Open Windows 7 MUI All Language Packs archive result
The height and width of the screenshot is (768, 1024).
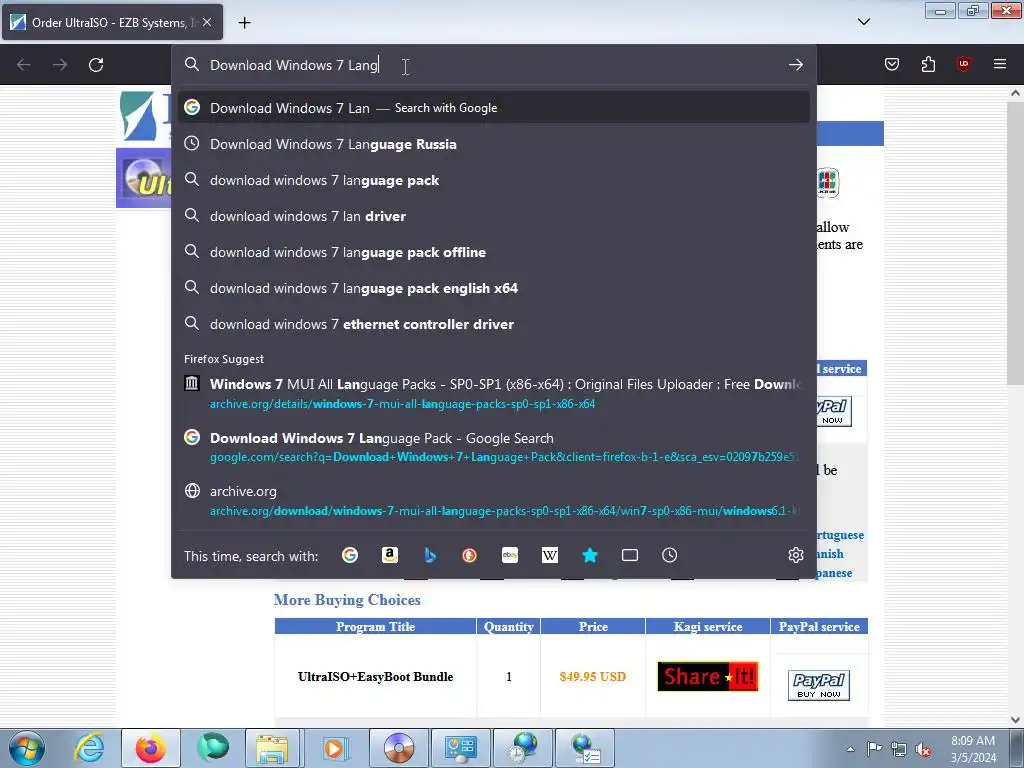pyautogui.click(x=494, y=393)
